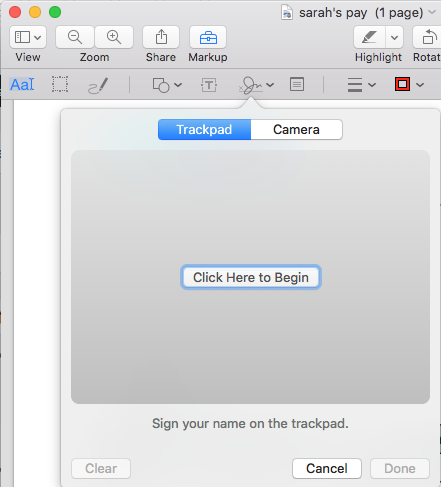The height and width of the screenshot is (487, 441).
Task: Expand the Highlight color dropdown arrow
Action: click(394, 37)
